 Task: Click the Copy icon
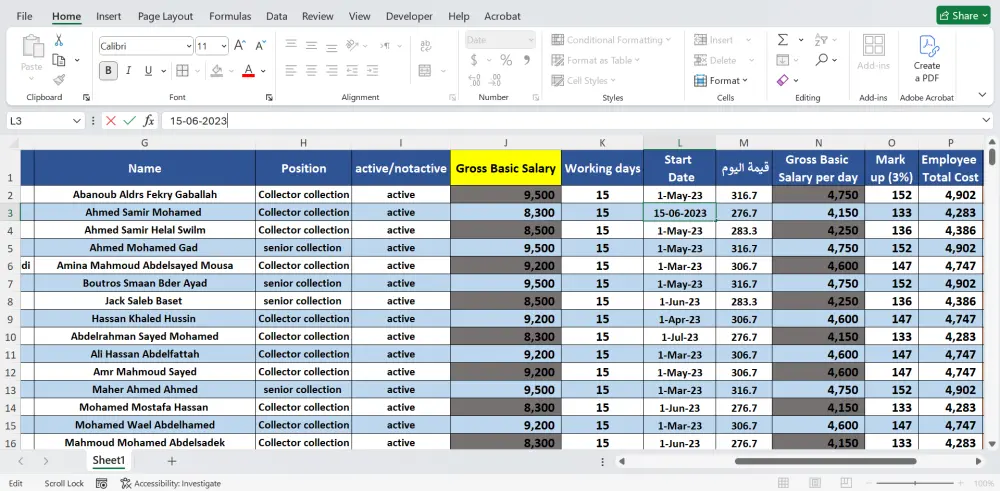click(59, 60)
